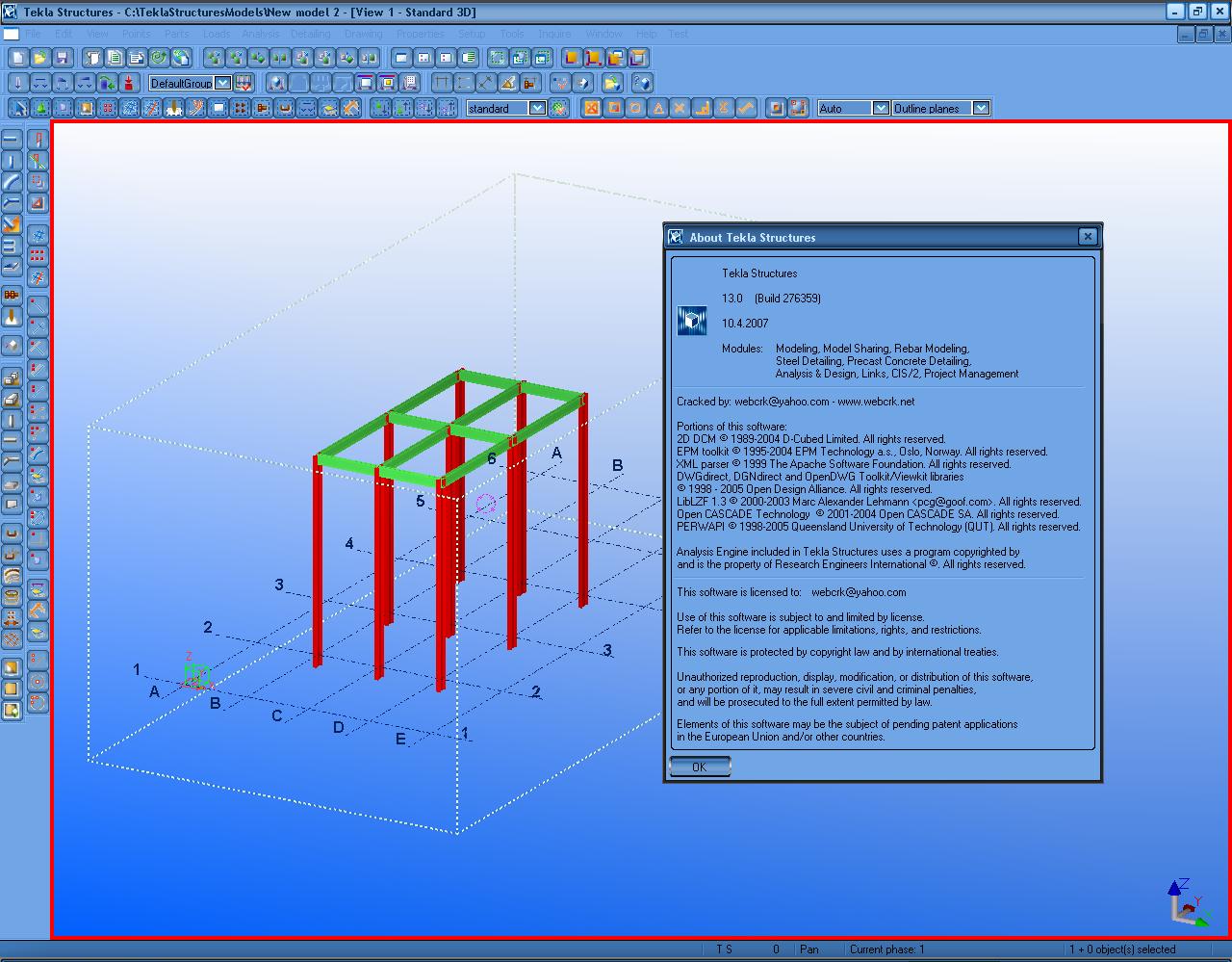Click the Tekla logo icon in About dialog
1232x962 pixels.
(692, 321)
